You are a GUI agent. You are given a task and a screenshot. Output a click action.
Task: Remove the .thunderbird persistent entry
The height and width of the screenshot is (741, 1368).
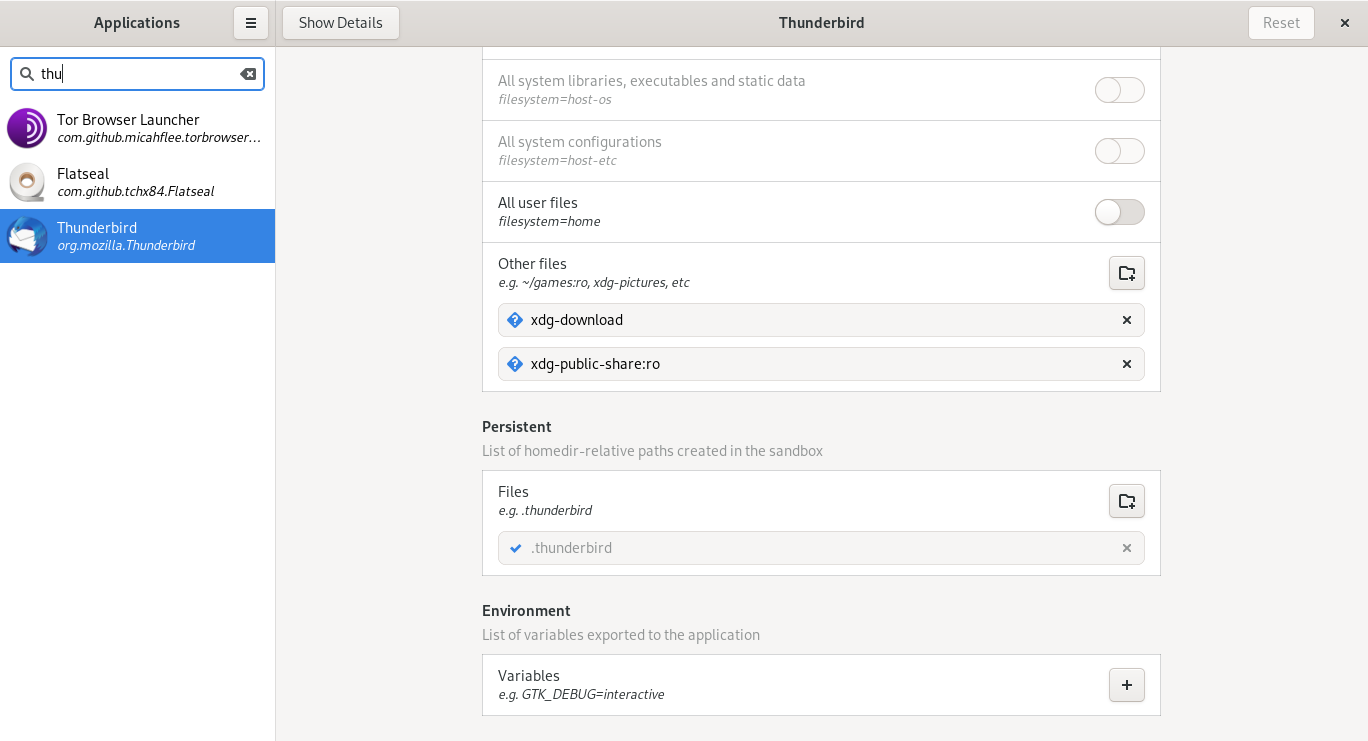click(1127, 548)
